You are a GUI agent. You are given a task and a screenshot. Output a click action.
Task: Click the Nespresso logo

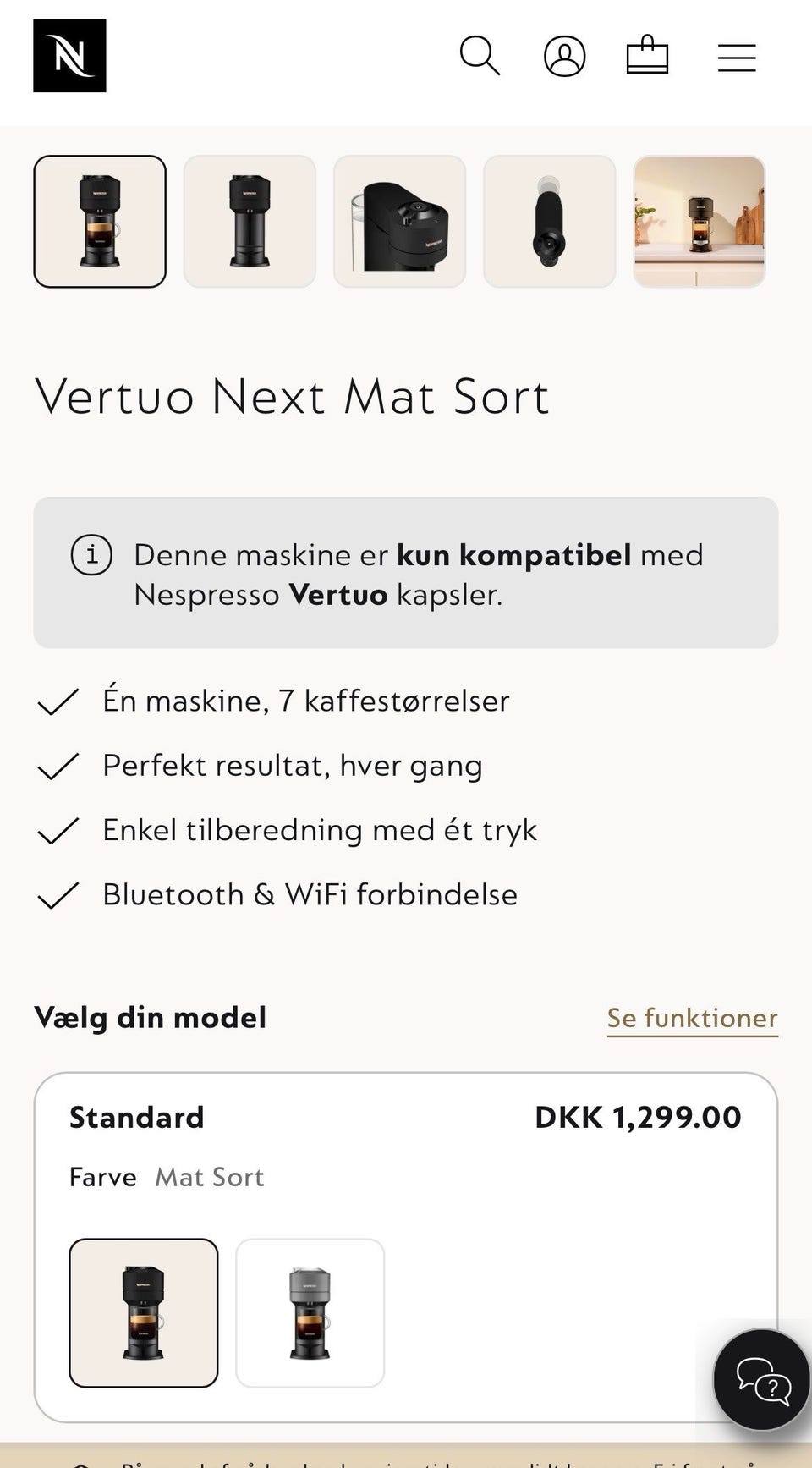pos(69,56)
